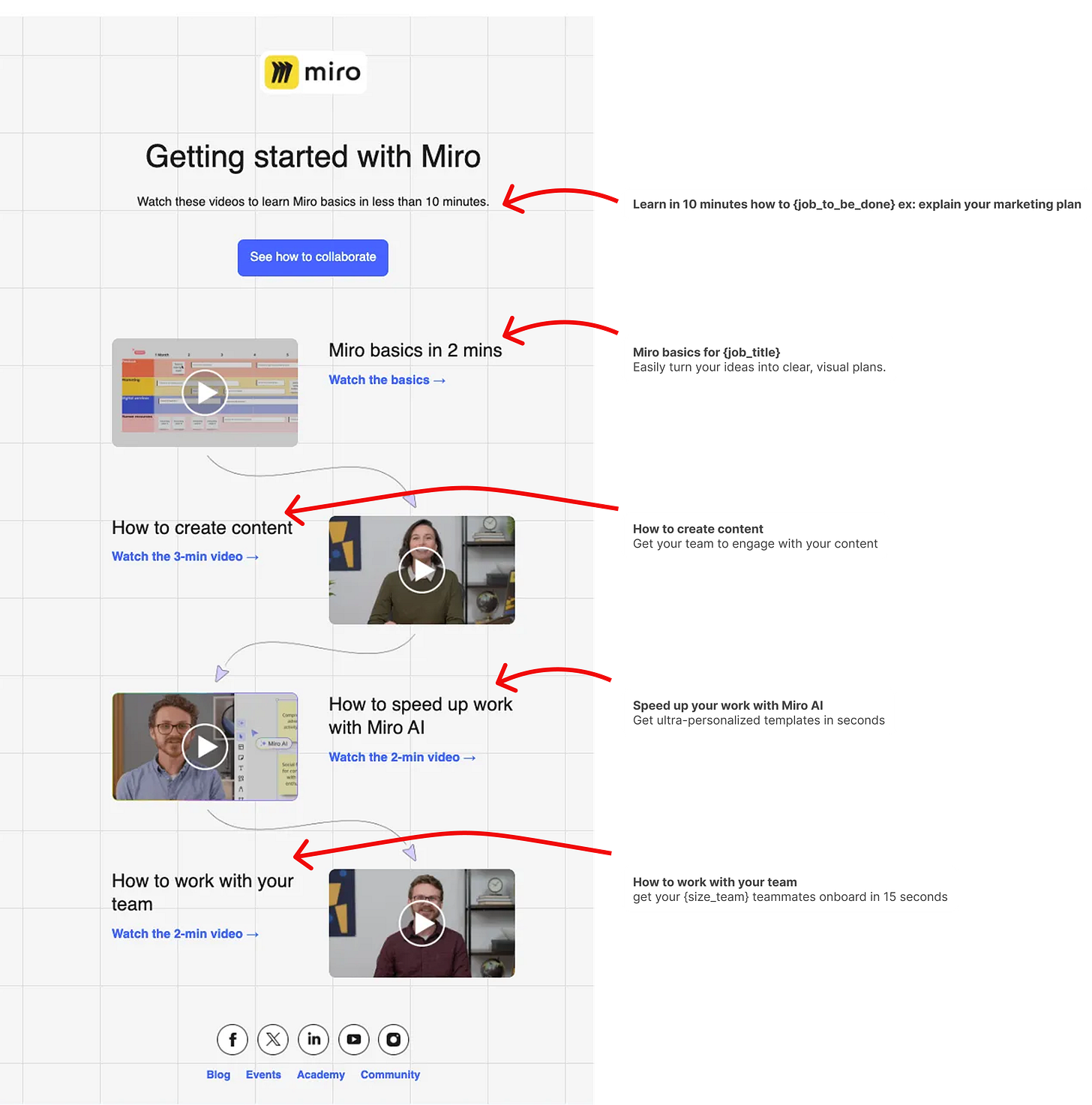The image size is (1092, 1105).
Task: Click the Miro logo at top
Action: tap(313, 72)
